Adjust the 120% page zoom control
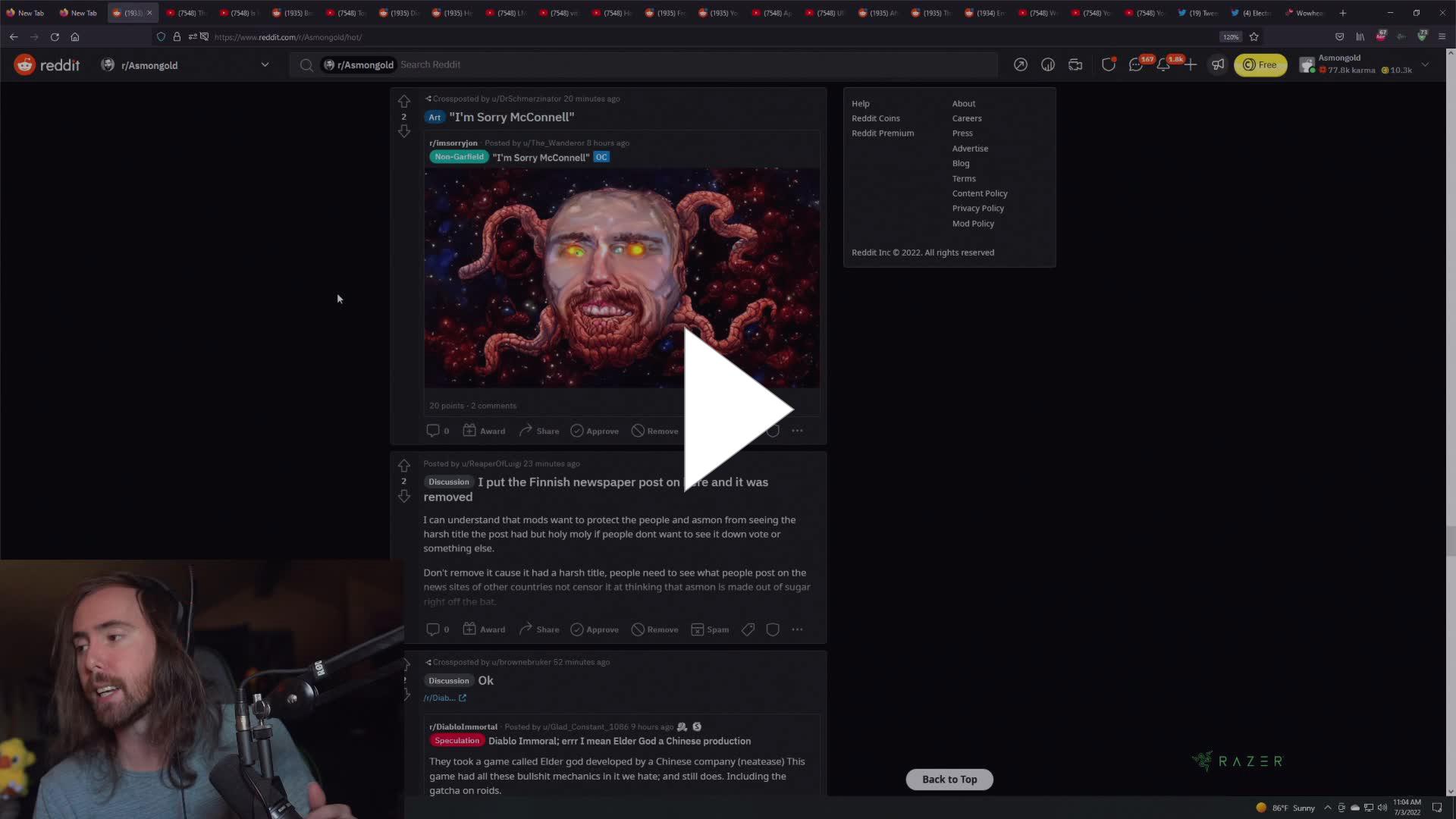 (1230, 36)
